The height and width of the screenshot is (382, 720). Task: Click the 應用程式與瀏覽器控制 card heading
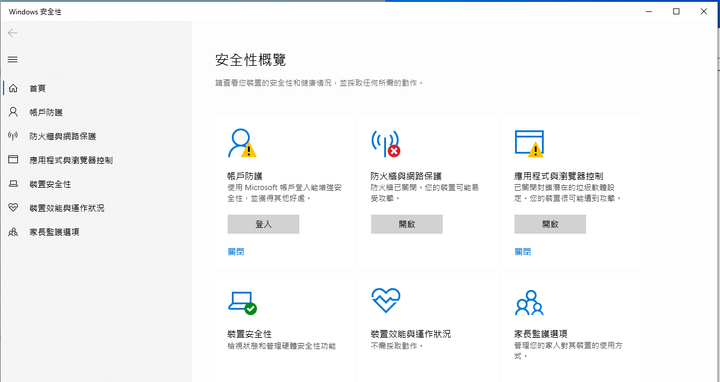[x=559, y=176]
